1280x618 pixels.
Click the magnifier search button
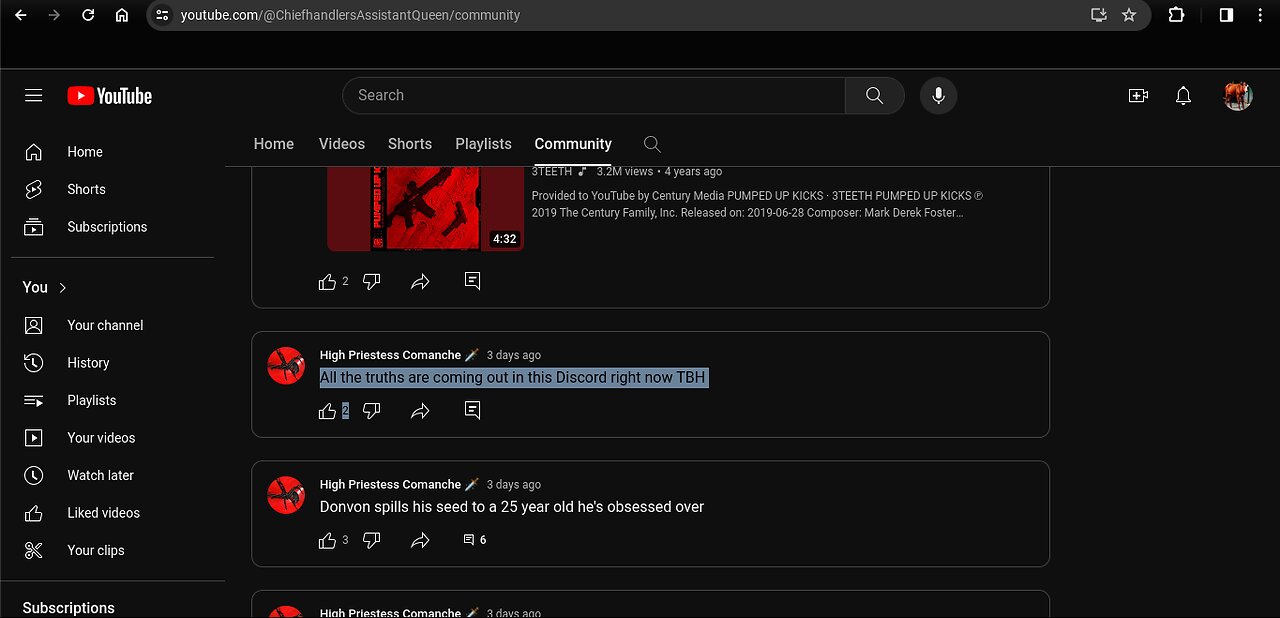tap(875, 95)
